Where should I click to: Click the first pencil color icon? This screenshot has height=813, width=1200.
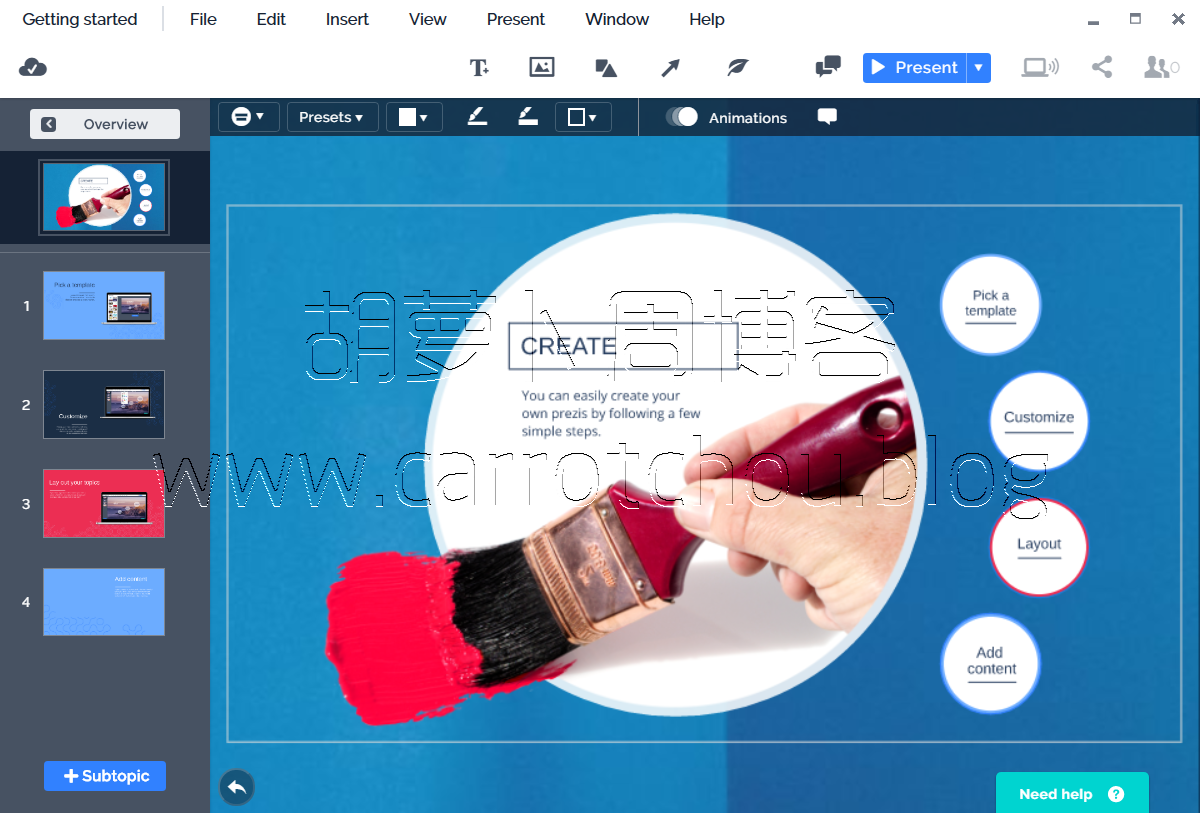477,117
